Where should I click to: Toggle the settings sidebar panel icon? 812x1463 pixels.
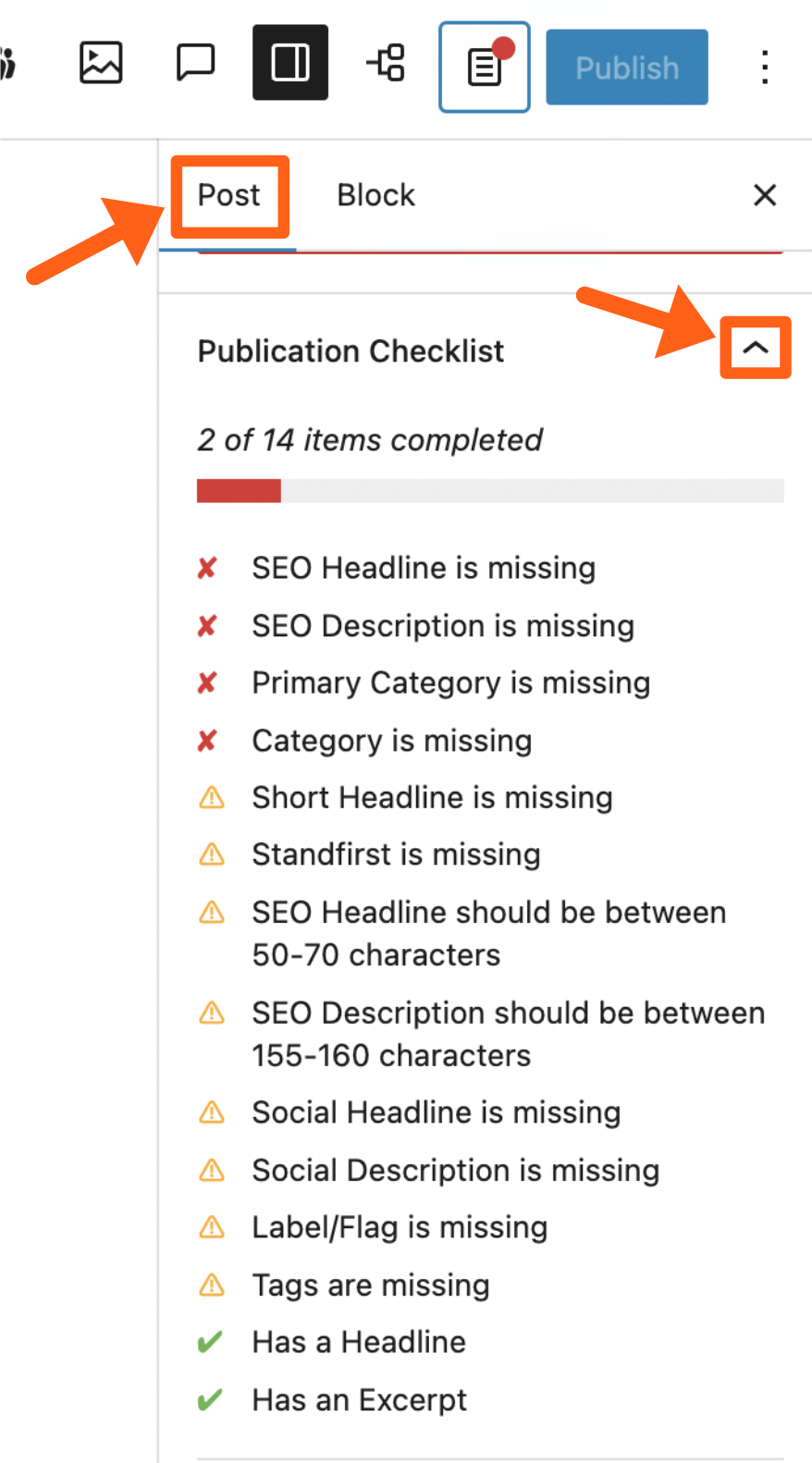coord(290,63)
